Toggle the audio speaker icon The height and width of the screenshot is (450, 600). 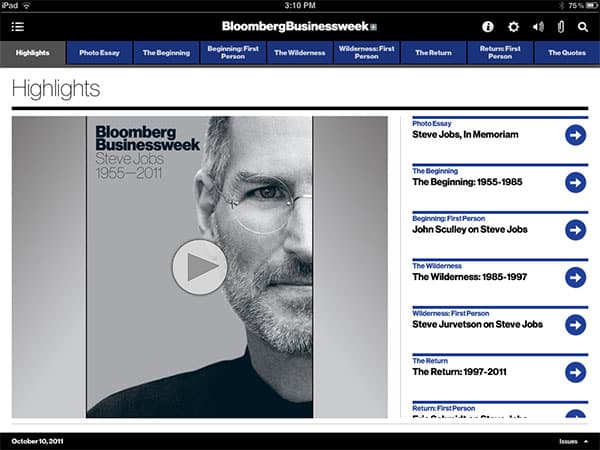click(x=538, y=27)
